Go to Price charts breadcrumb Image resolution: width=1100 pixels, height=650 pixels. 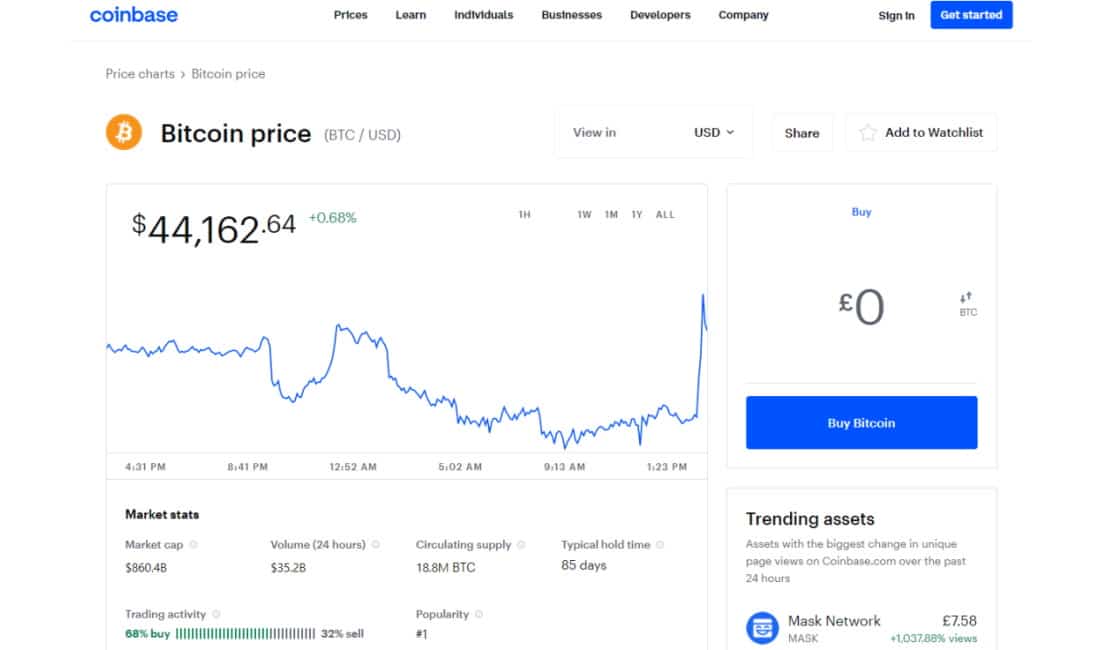pyautogui.click(x=140, y=74)
